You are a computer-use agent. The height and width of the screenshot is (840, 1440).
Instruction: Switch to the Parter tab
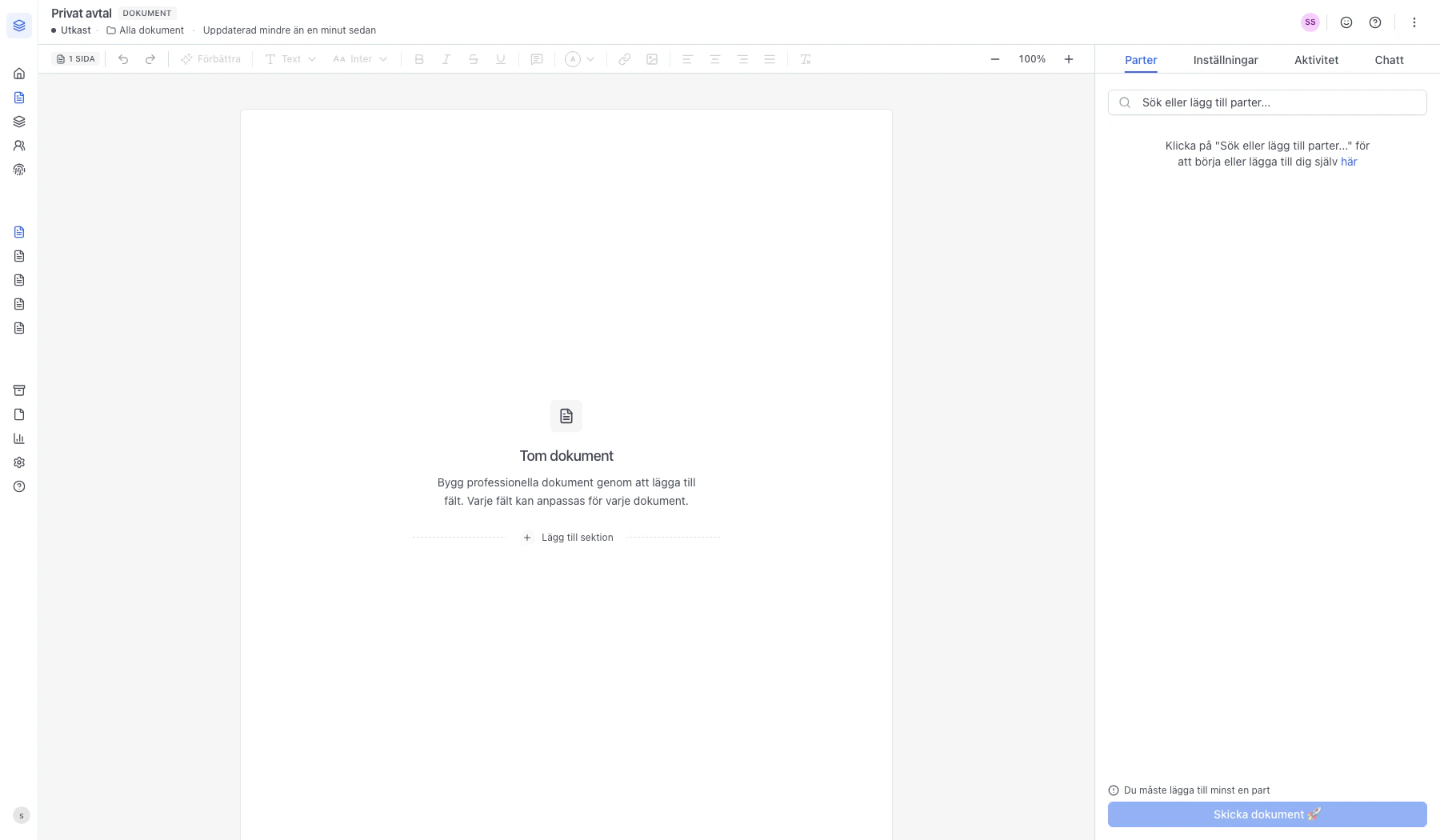pos(1141,60)
